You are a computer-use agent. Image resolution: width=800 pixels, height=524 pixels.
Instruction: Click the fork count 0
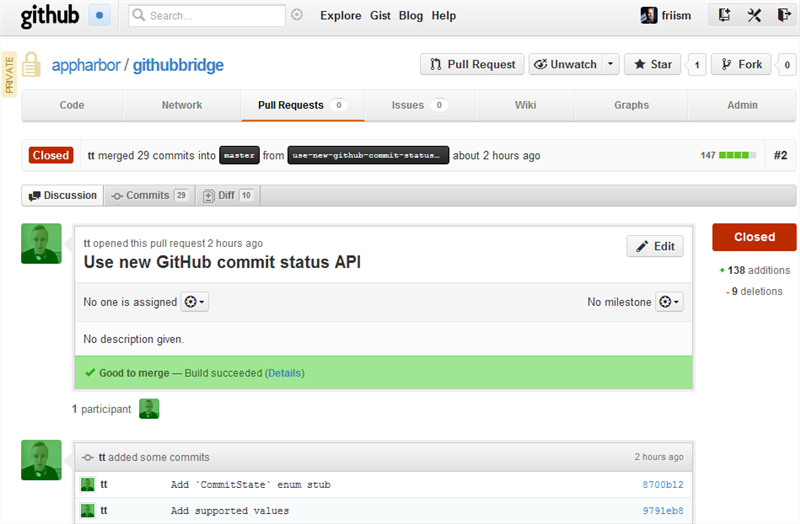coord(787,65)
